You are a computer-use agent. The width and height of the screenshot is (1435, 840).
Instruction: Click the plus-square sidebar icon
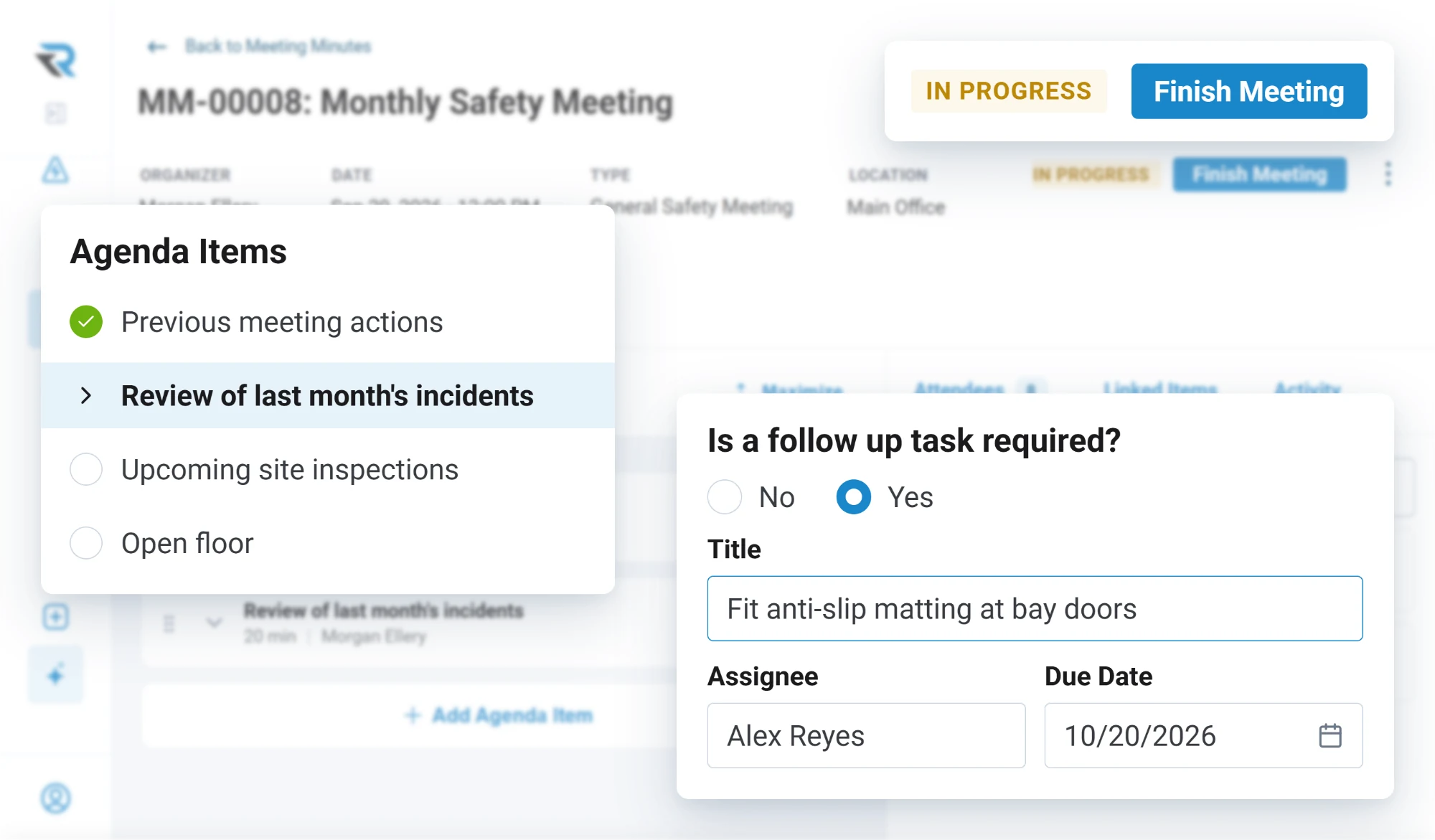pyautogui.click(x=55, y=617)
